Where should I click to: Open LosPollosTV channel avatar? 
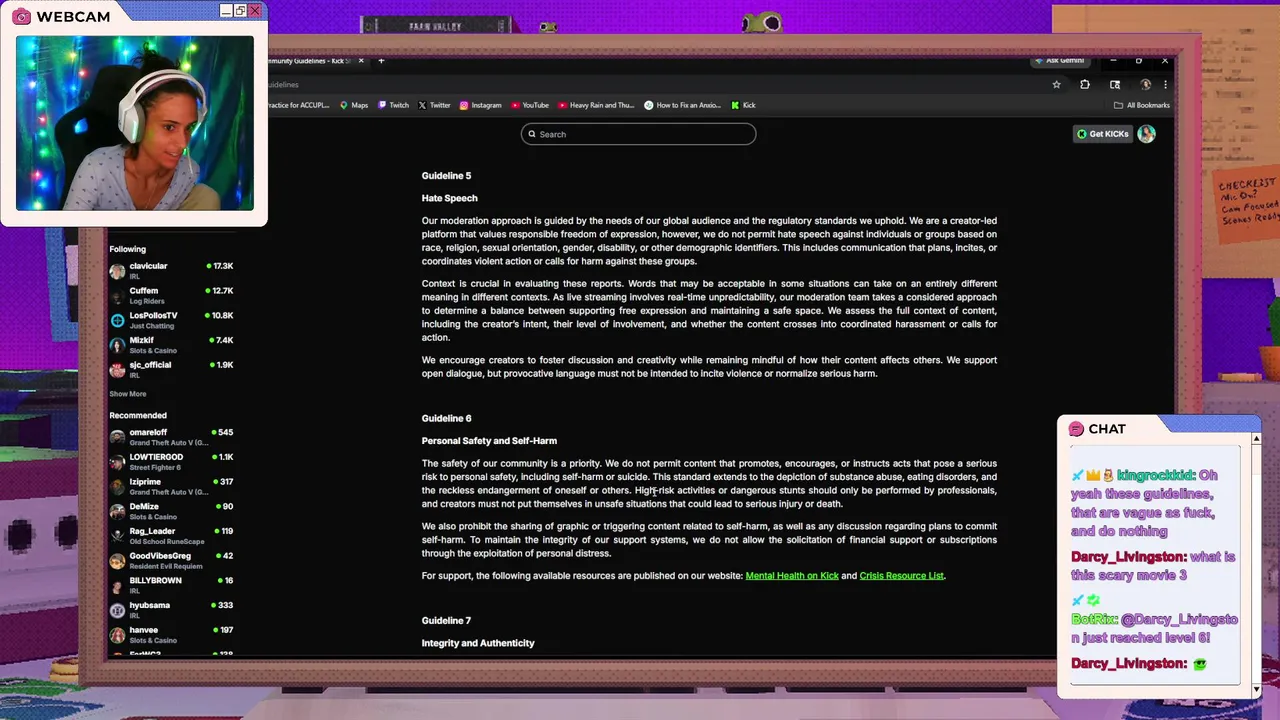pyautogui.click(x=117, y=321)
